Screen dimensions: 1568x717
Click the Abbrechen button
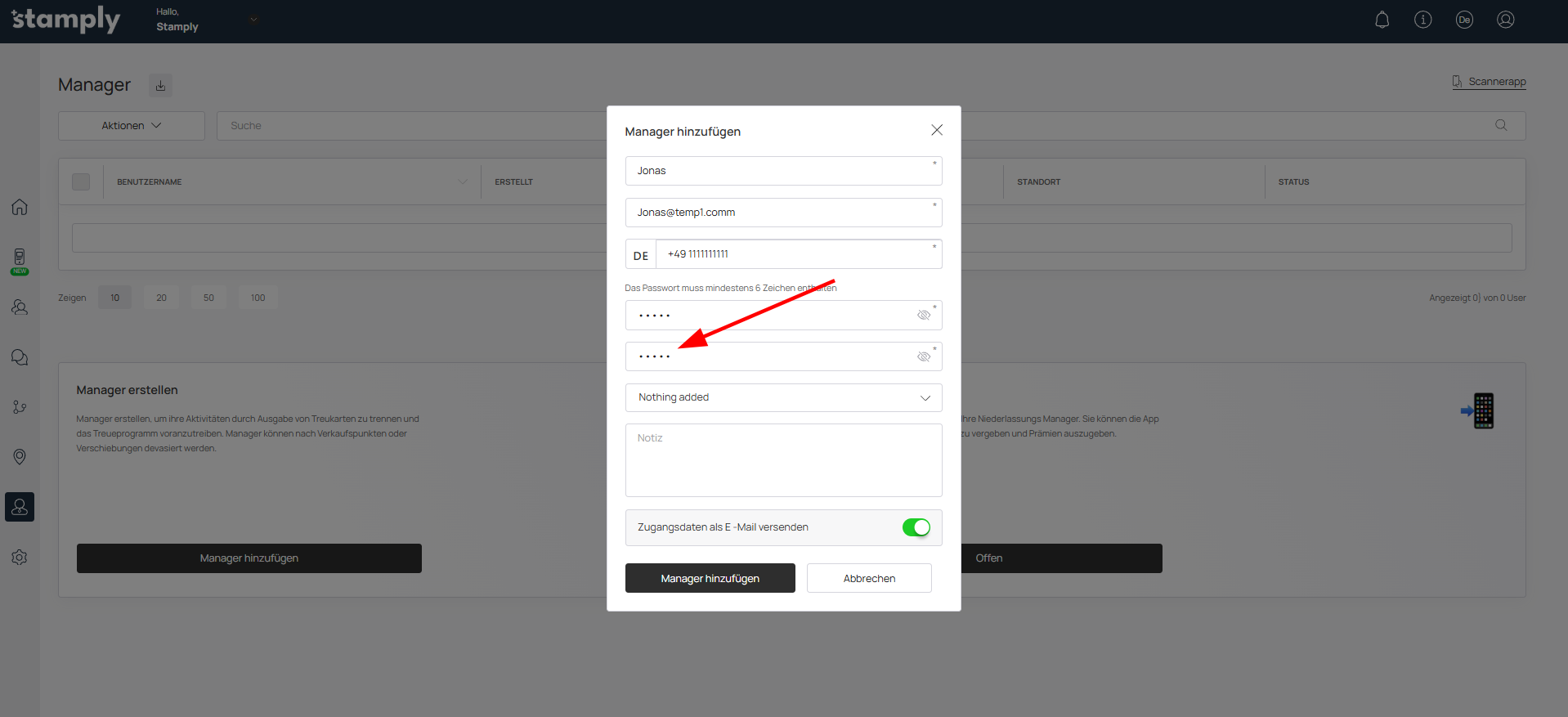(868, 578)
